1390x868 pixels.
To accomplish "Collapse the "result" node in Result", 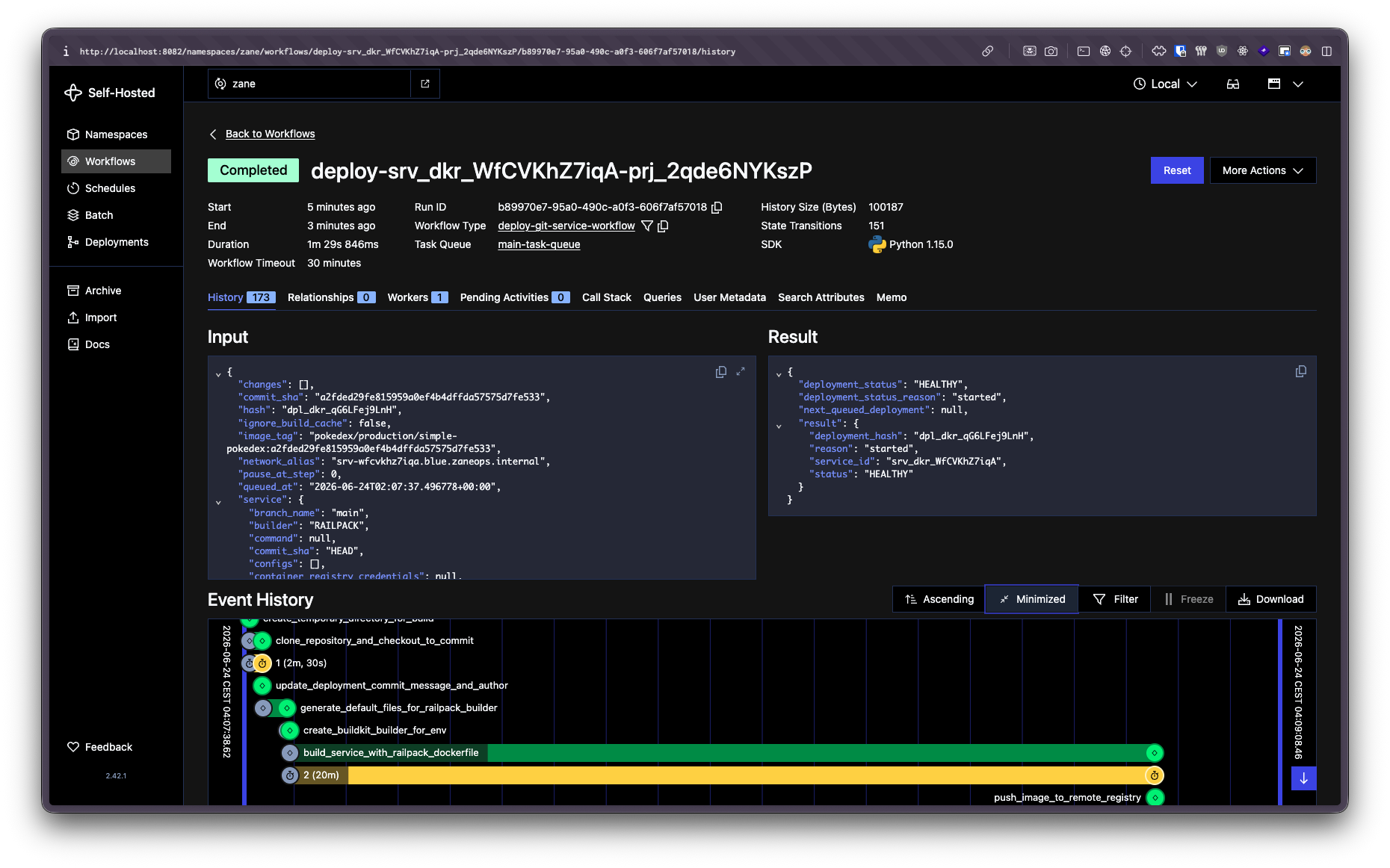I will (x=779, y=425).
